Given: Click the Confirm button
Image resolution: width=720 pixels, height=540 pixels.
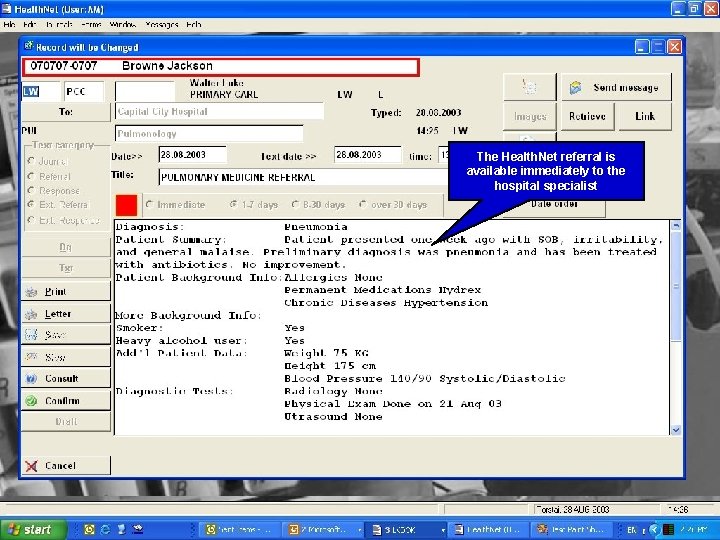Looking at the screenshot, I should coord(66,400).
